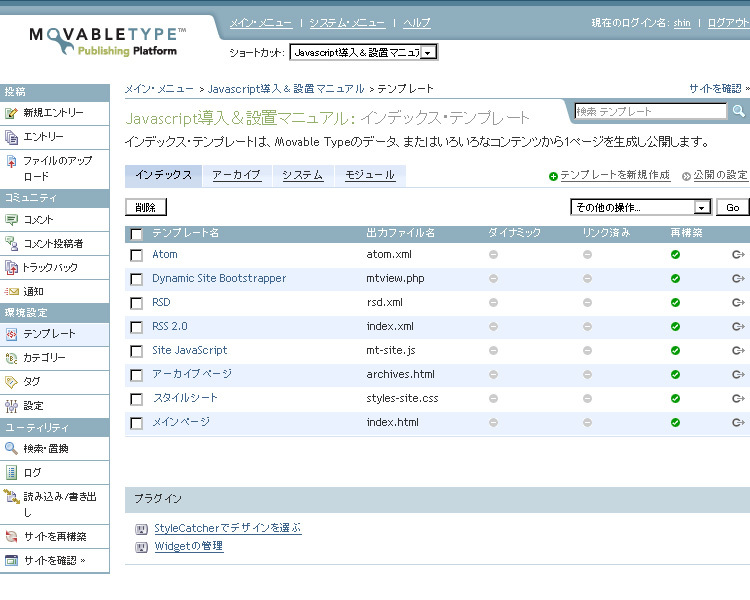This screenshot has width=750, height=600.
Task: Click the StyleCatcher plugin icon
Action: (141, 529)
